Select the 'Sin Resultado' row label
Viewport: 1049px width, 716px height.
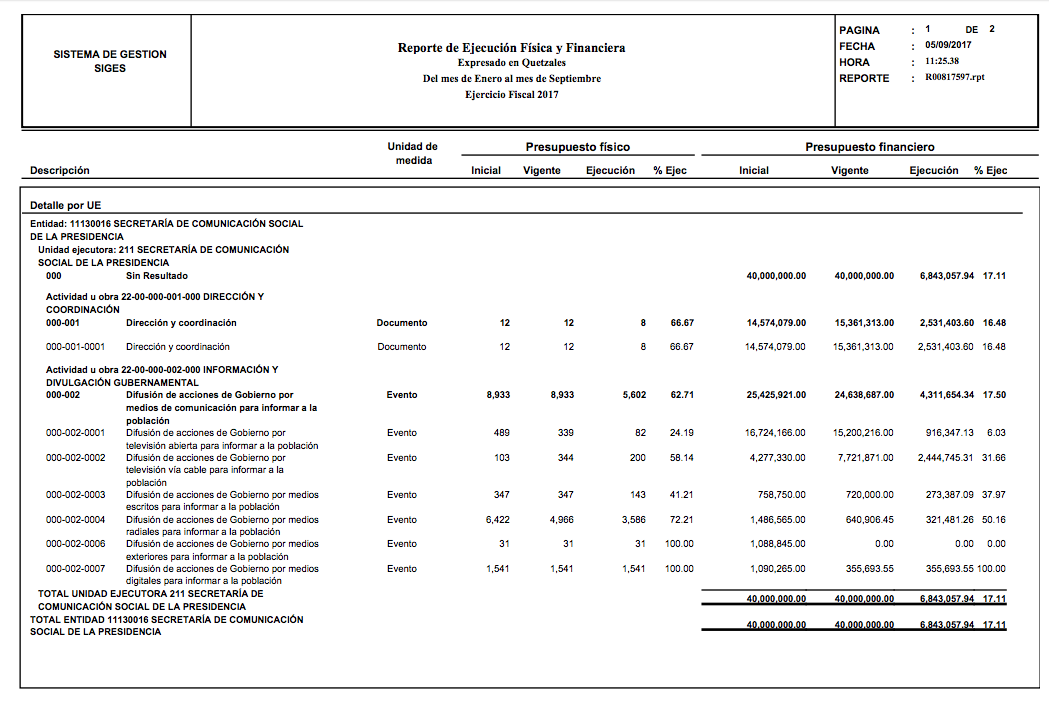pyautogui.click(x=156, y=276)
